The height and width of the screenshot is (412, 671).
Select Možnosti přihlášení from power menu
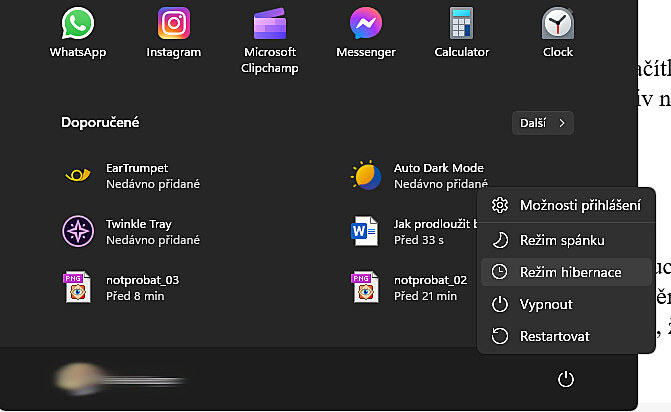click(566, 206)
